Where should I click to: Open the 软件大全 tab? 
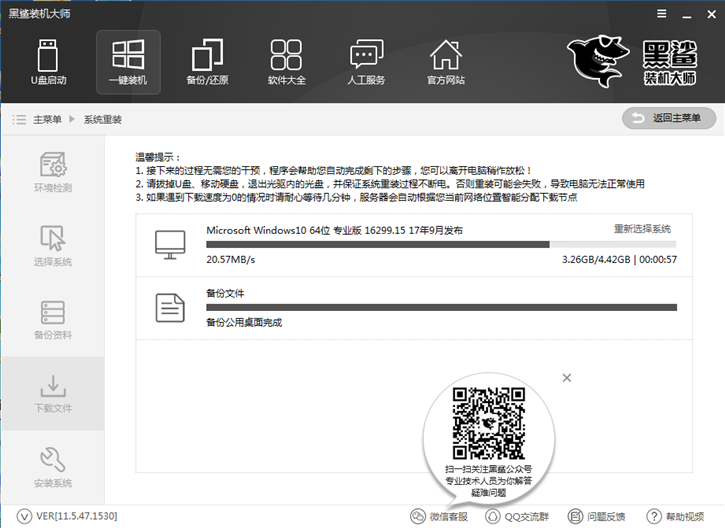287,62
